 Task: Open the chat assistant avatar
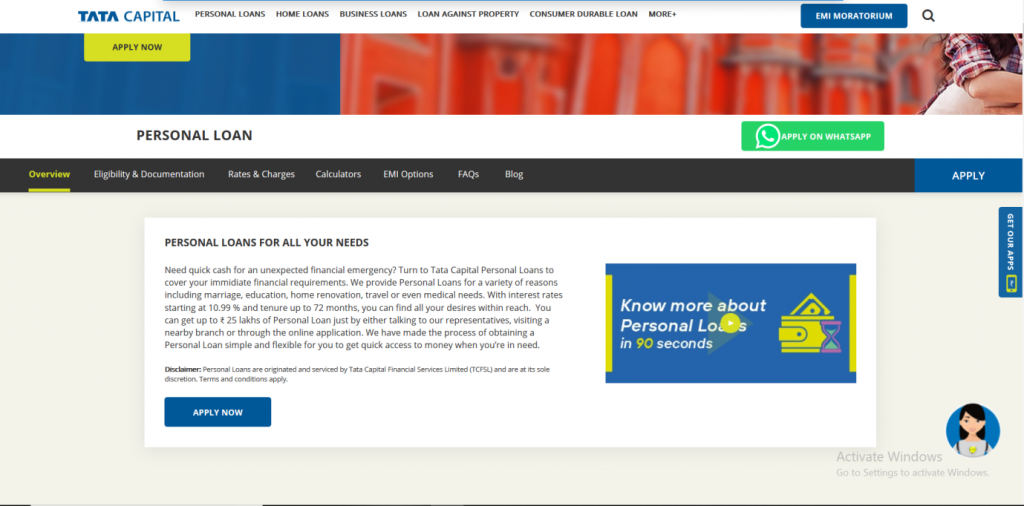[x=972, y=430]
